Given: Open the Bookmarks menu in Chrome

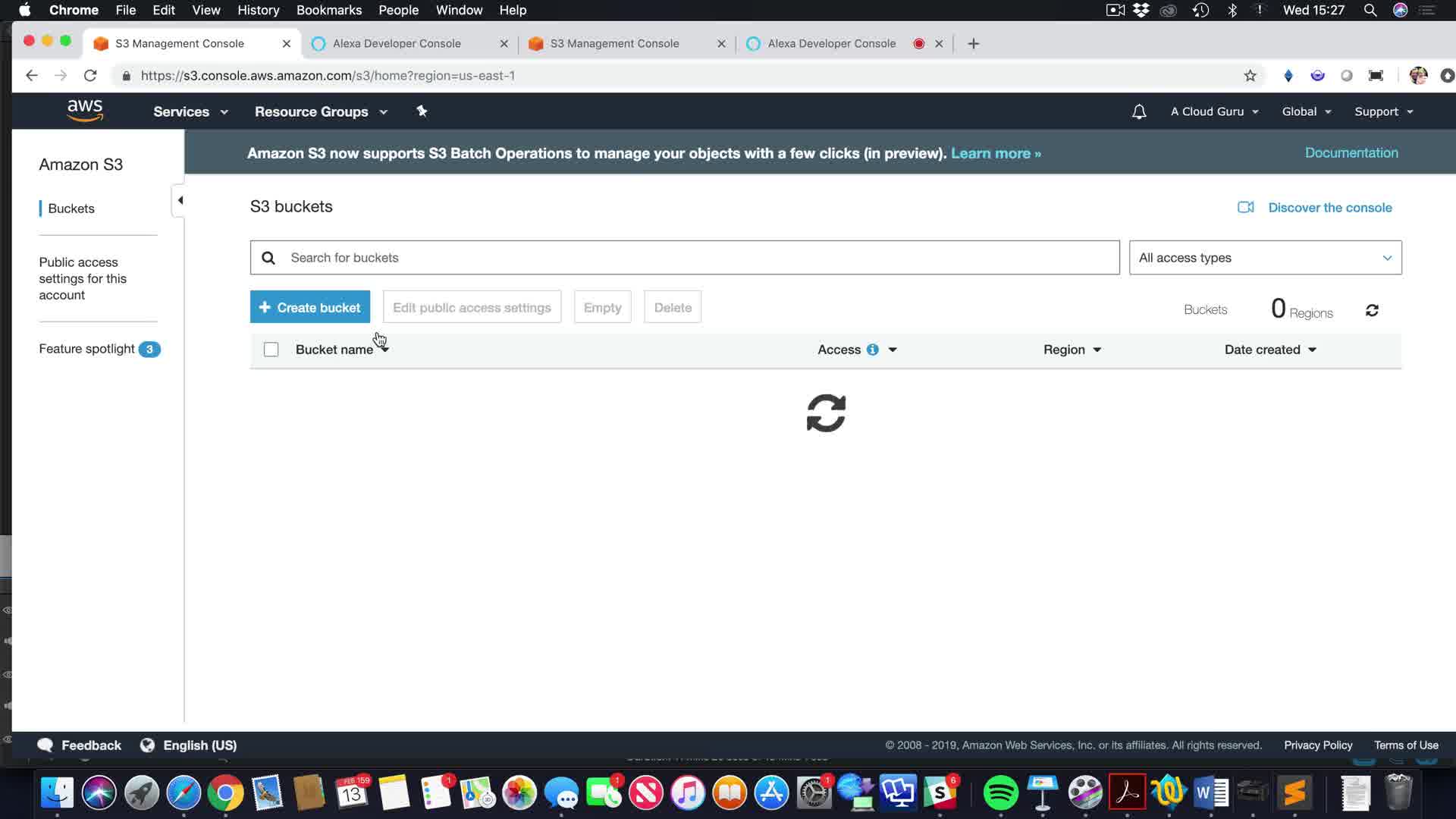Looking at the screenshot, I should (x=328, y=10).
